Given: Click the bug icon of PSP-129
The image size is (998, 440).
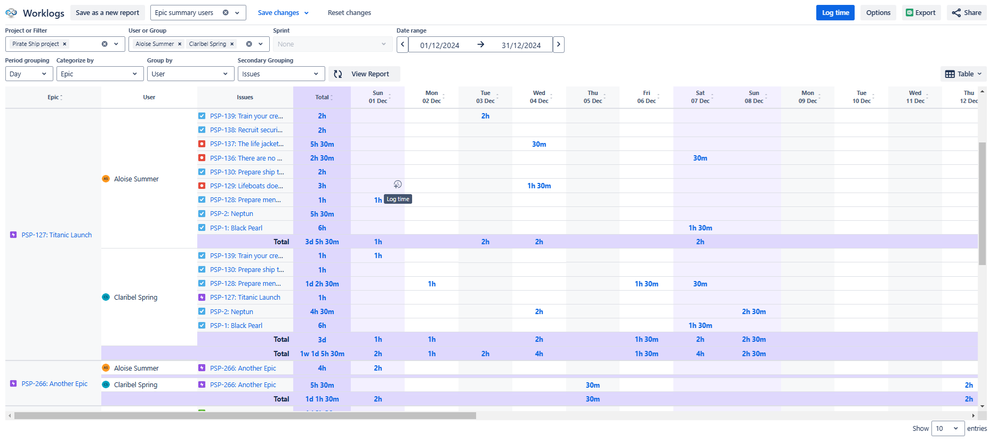Looking at the screenshot, I should 202,186.
